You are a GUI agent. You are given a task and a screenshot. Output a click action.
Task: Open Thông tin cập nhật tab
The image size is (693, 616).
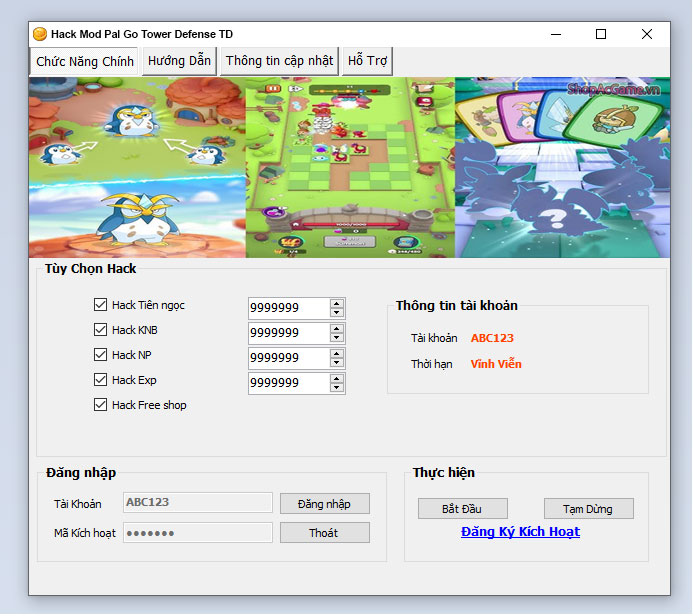[279, 61]
